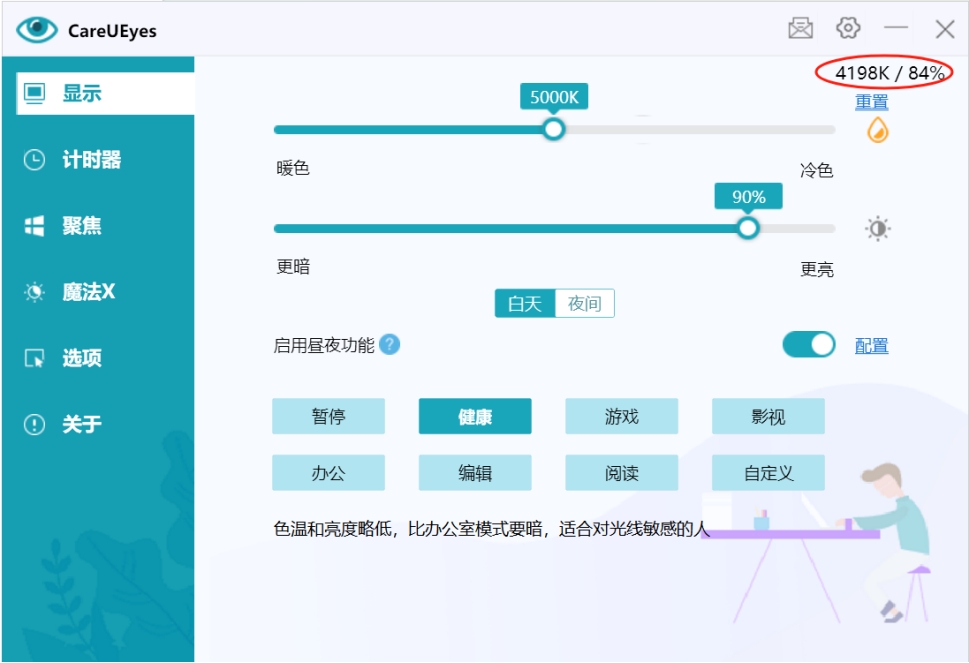Image resolution: width=969 pixels, height=663 pixels.
Task: Open settings via the gear icon
Action: [x=848, y=29]
